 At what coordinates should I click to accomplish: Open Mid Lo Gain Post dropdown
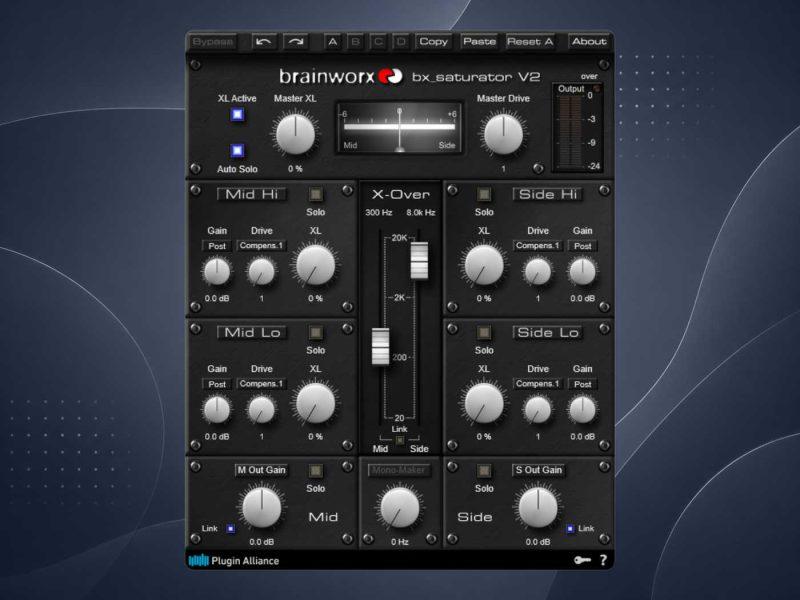pyautogui.click(x=217, y=384)
